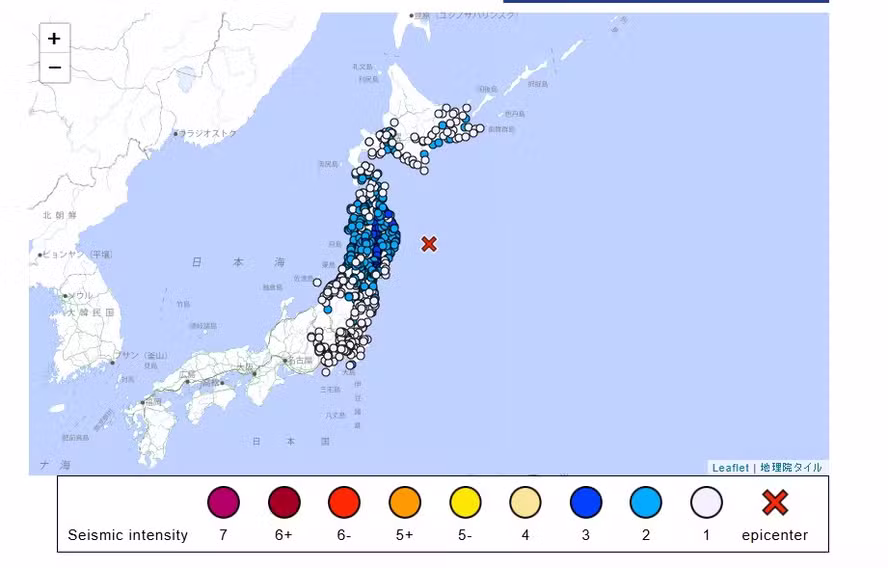888x568 pixels.
Task: Select the 5+ orange legend circle
Action: click(x=405, y=502)
